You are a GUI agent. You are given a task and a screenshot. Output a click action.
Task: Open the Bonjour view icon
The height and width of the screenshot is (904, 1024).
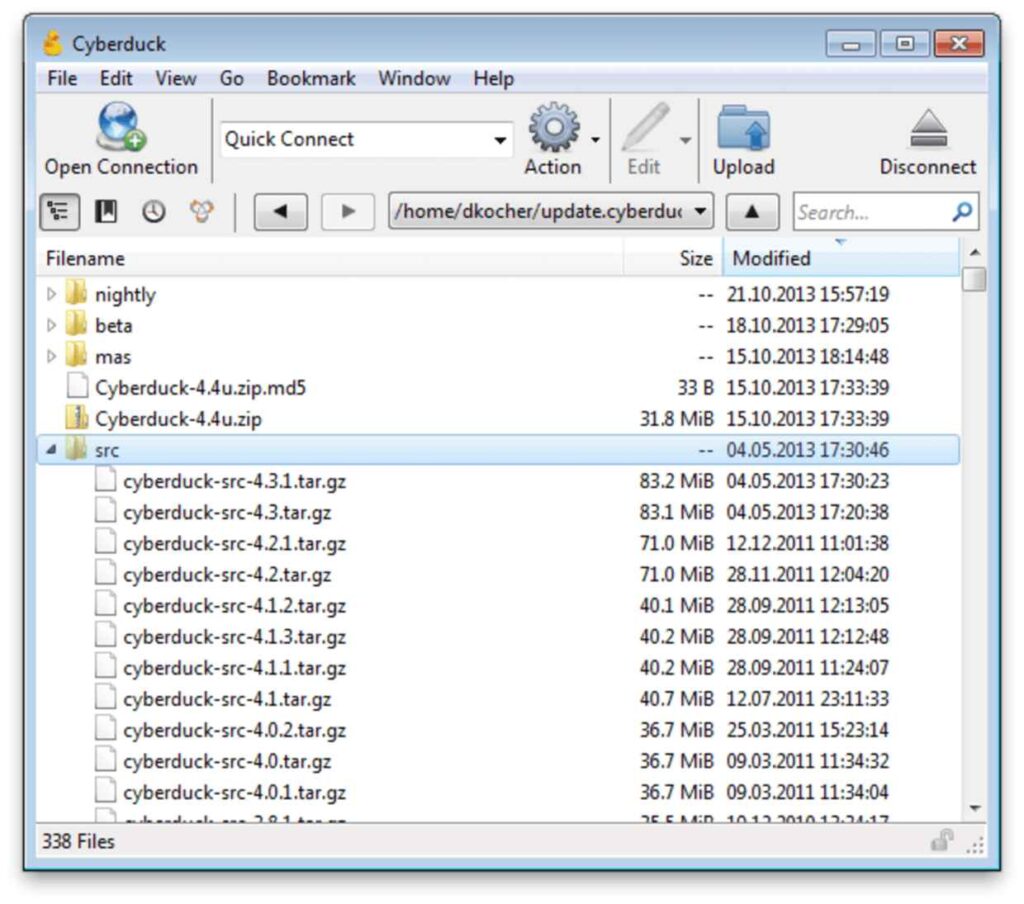click(x=202, y=212)
